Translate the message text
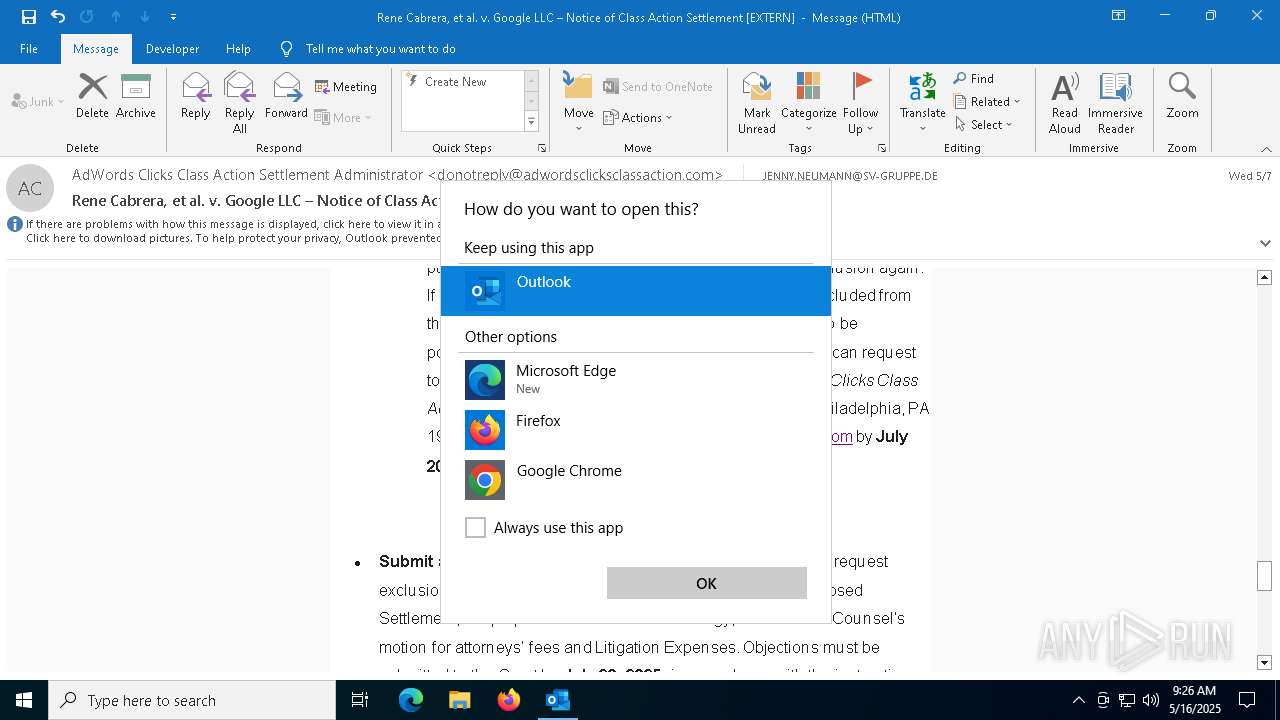The height and width of the screenshot is (720, 1280). coord(922,102)
